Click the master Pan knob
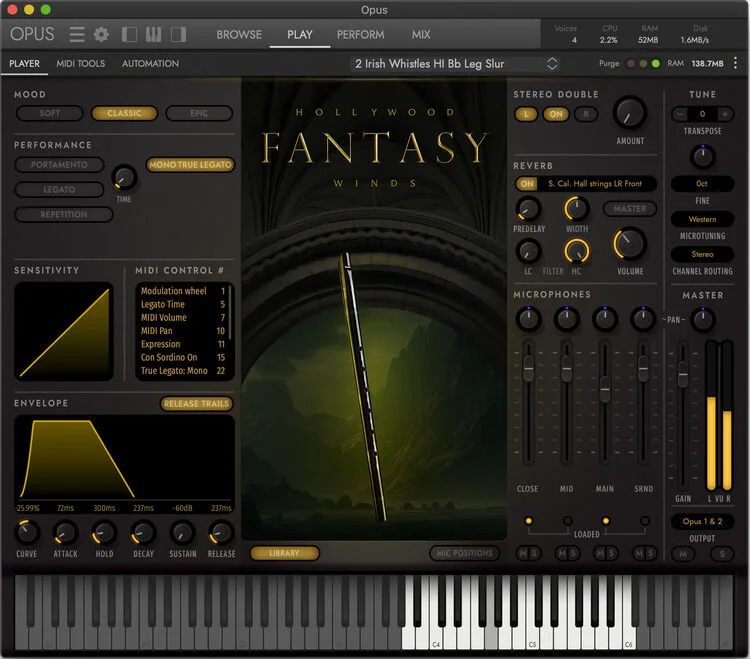 tap(702, 320)
